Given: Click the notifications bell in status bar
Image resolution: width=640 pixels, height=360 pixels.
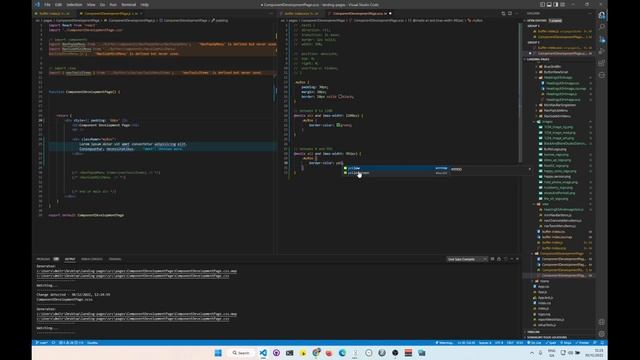Looking at the screenshot, I should click(602, 343).
